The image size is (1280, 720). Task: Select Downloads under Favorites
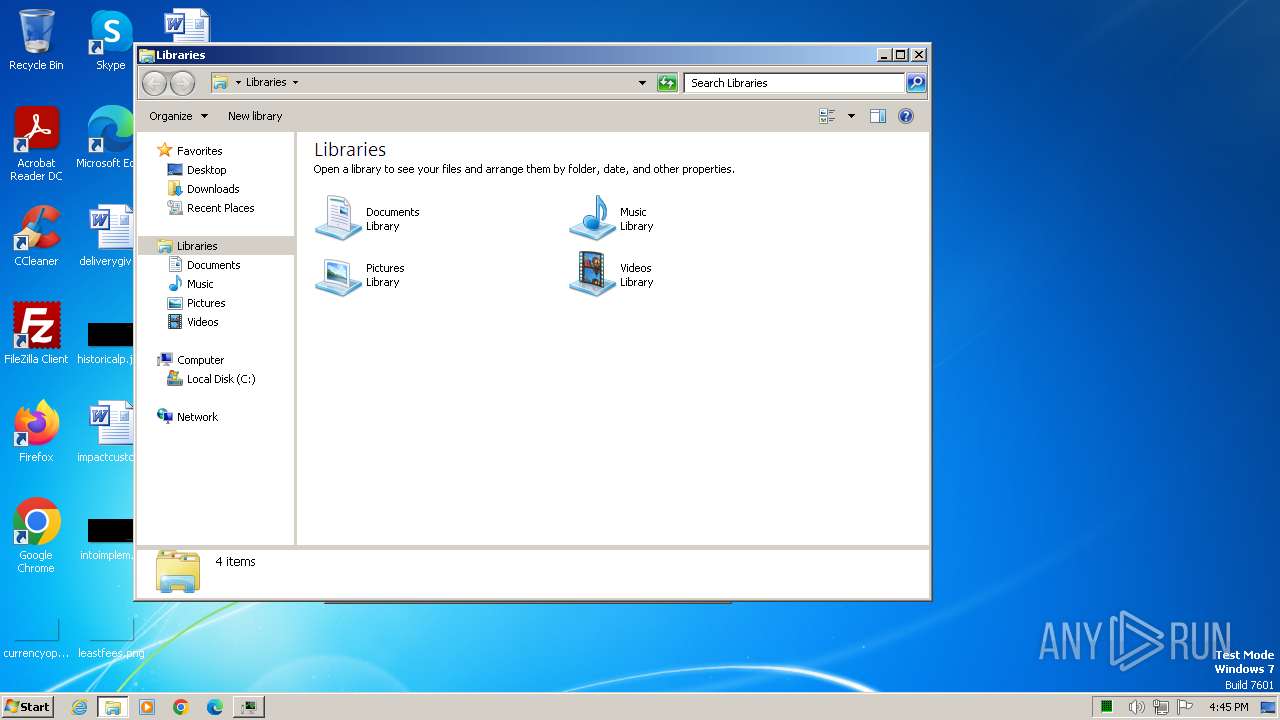pos(213,189)
